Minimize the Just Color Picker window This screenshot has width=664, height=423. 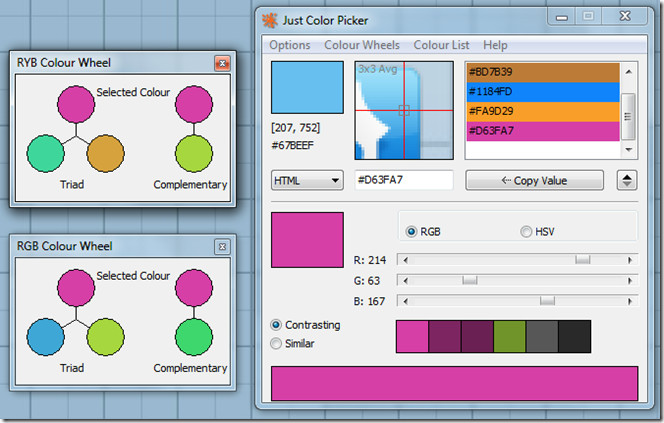click(x=562, y=17)
